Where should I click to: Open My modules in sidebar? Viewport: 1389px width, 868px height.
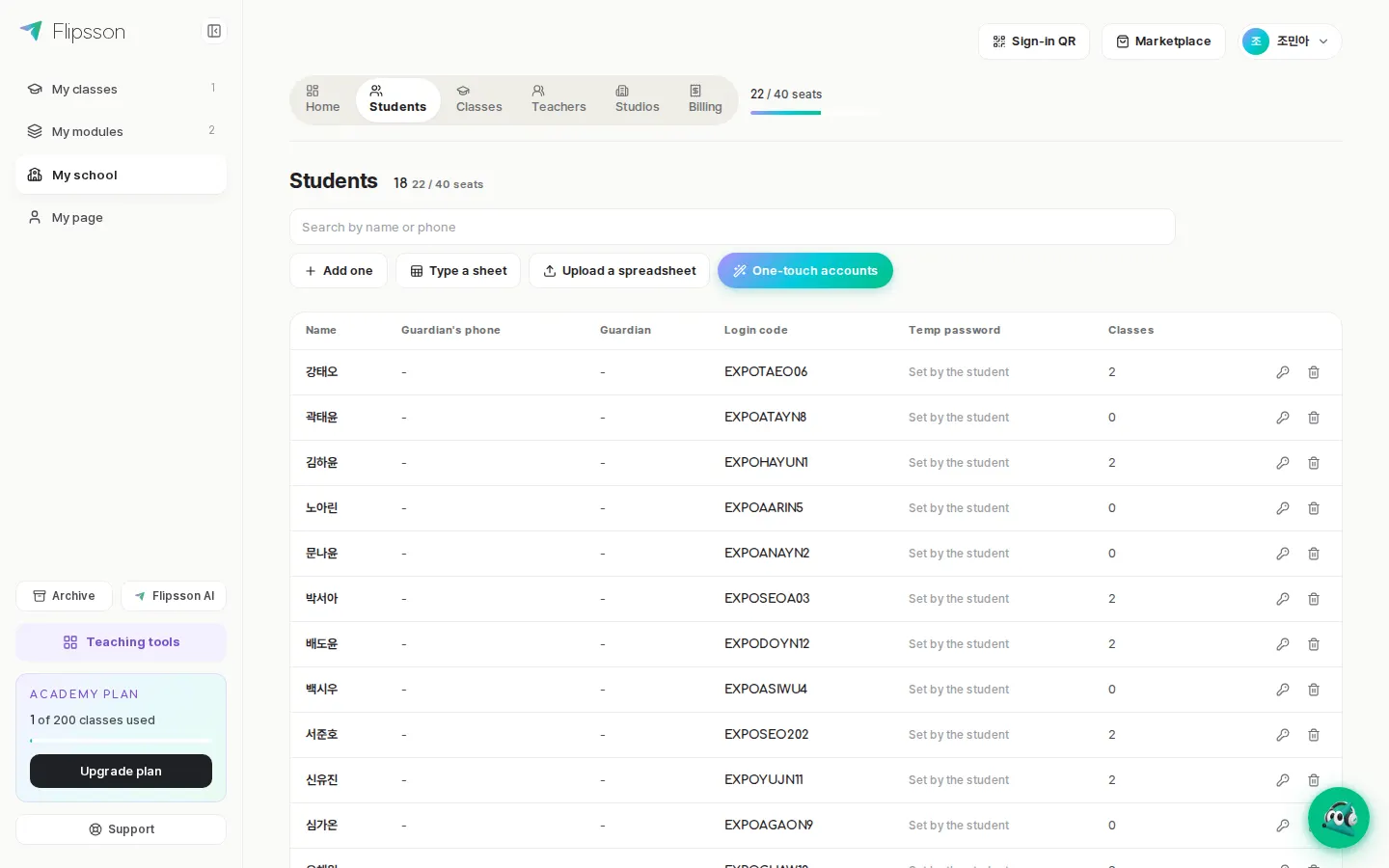[x=121, y=131]
